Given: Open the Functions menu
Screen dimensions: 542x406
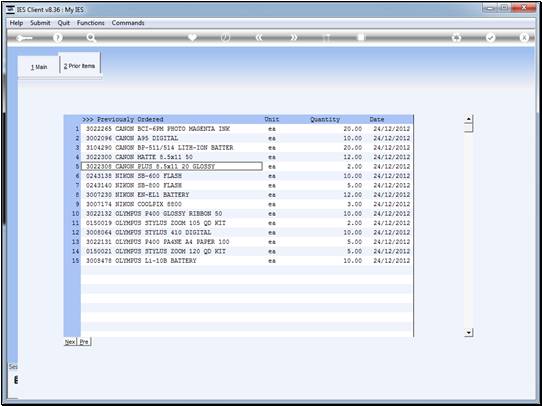Looking at the screenshot, I should 91,23.
